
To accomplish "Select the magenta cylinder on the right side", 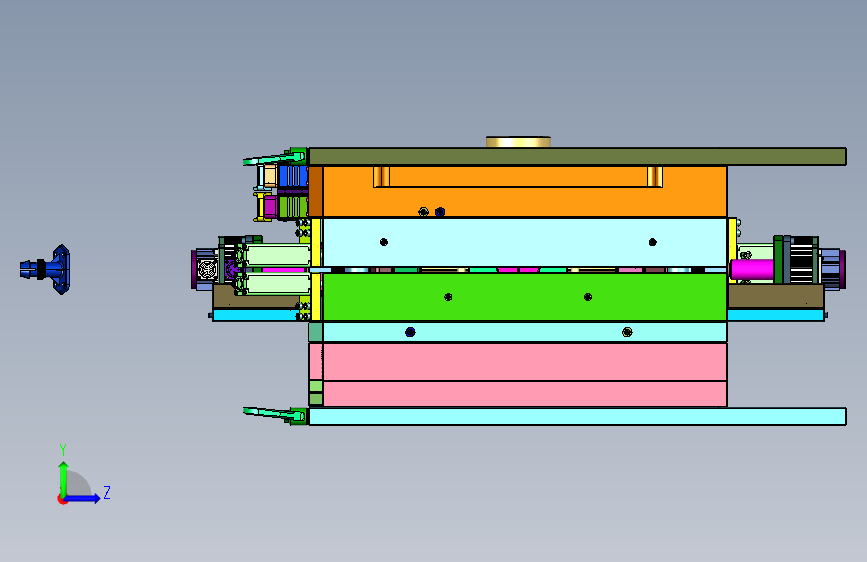I will click(x=752, y=269).
